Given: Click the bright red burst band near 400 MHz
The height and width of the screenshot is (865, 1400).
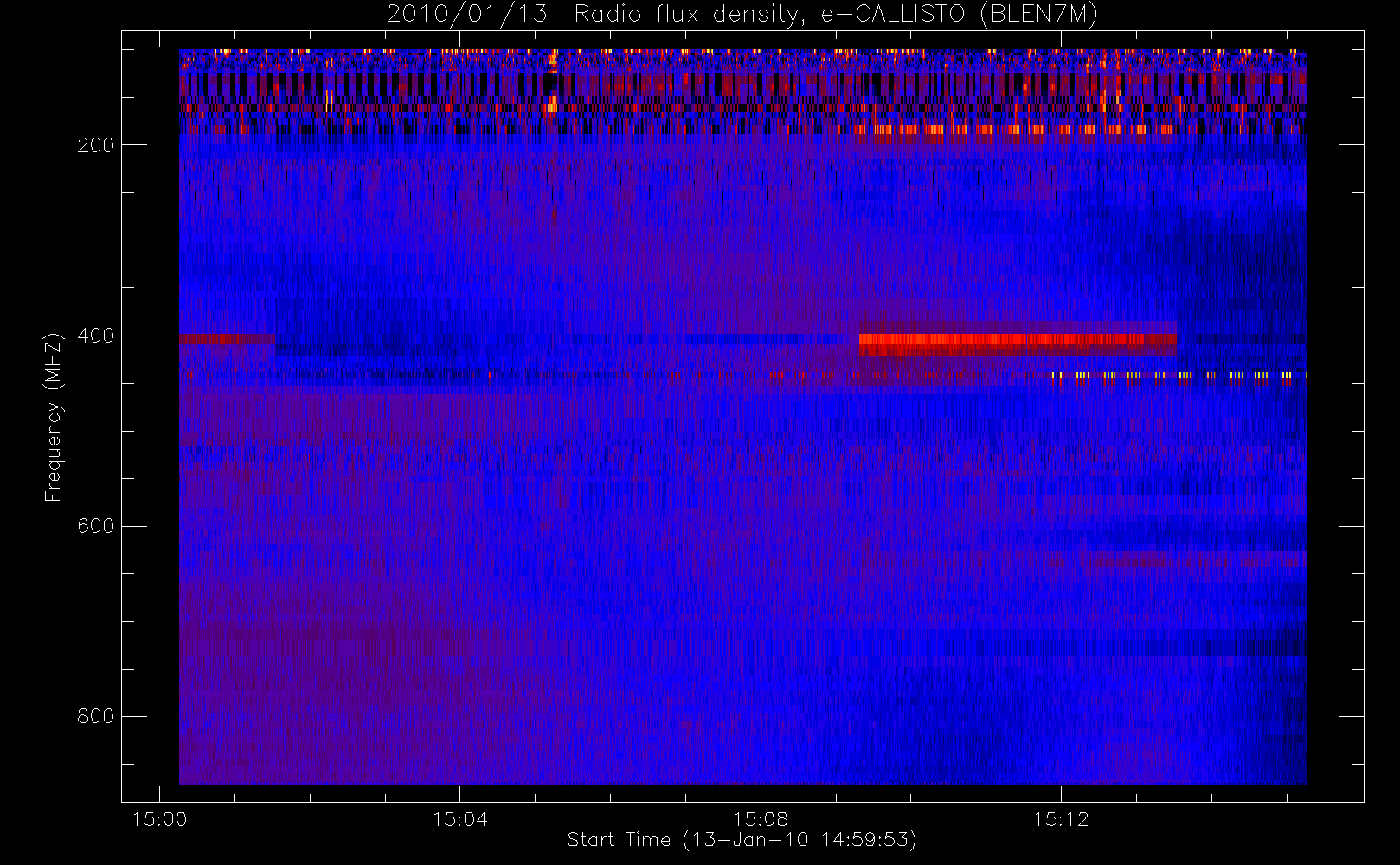Looking at the screenshot, I should 1018,340.
